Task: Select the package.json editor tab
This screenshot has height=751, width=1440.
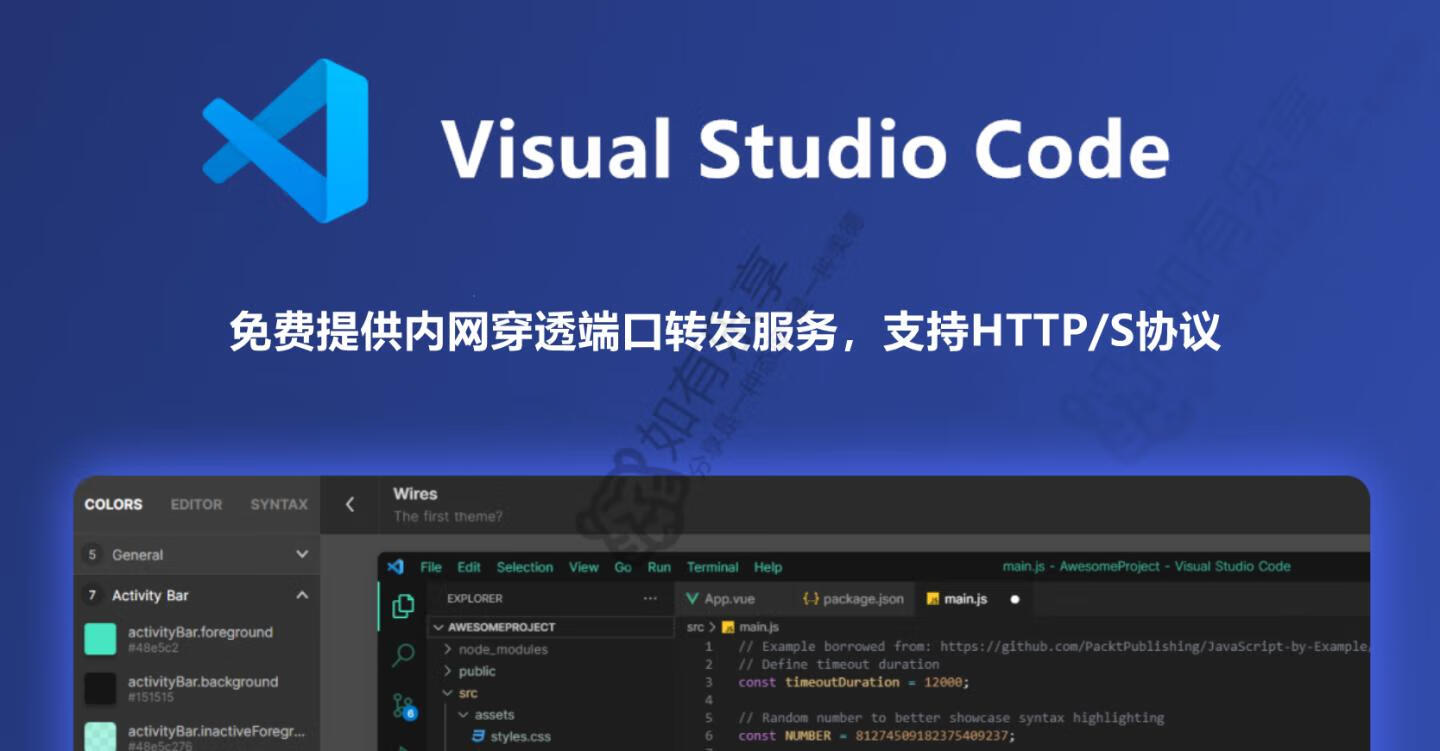Action: (853, 599)
